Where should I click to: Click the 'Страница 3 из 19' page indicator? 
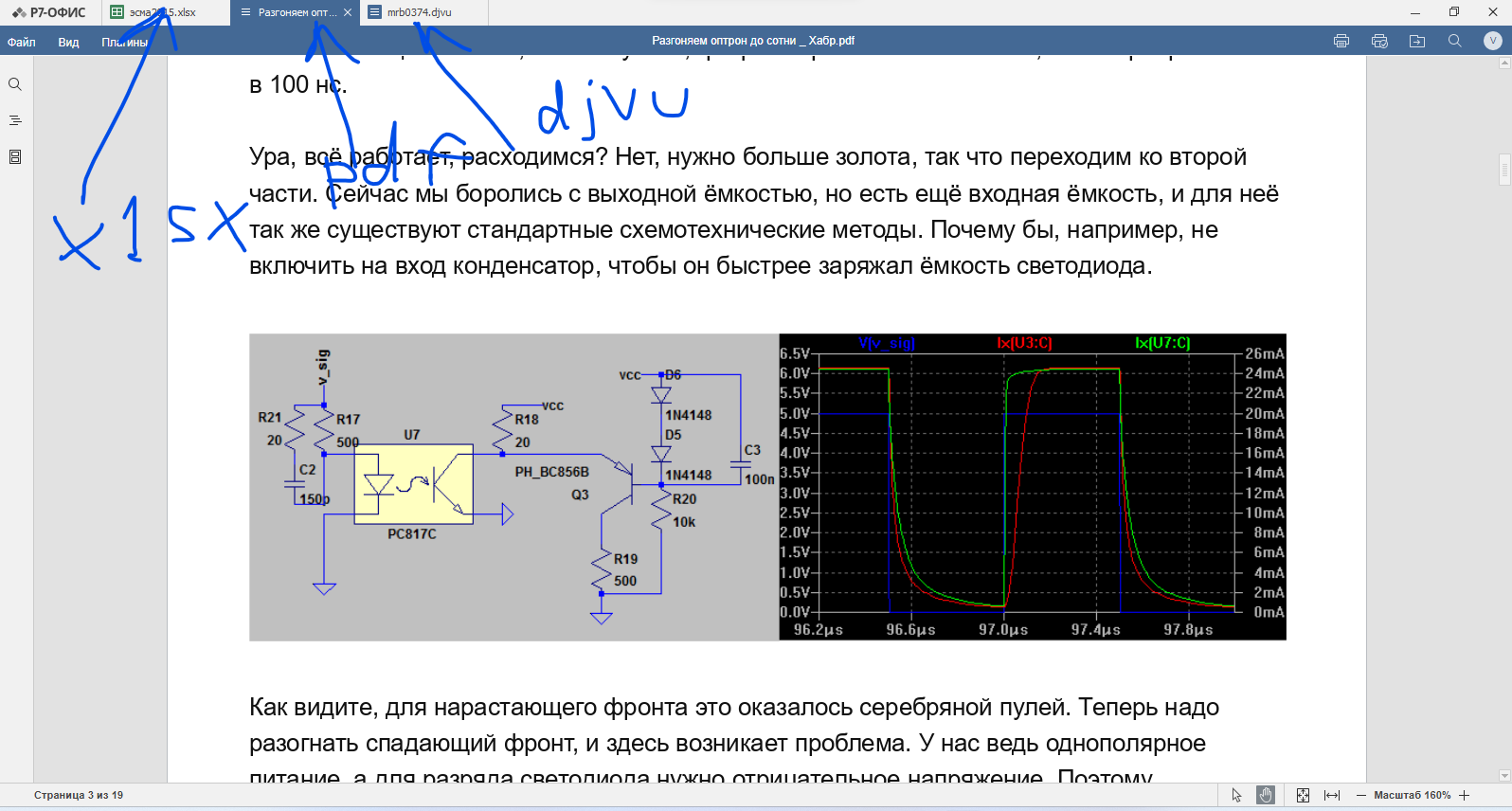click(79, 795)
